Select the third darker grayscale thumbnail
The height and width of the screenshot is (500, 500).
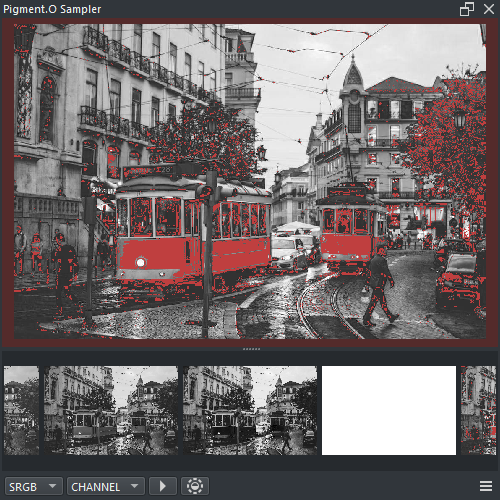pyautogui.click(x=250, y=410)
